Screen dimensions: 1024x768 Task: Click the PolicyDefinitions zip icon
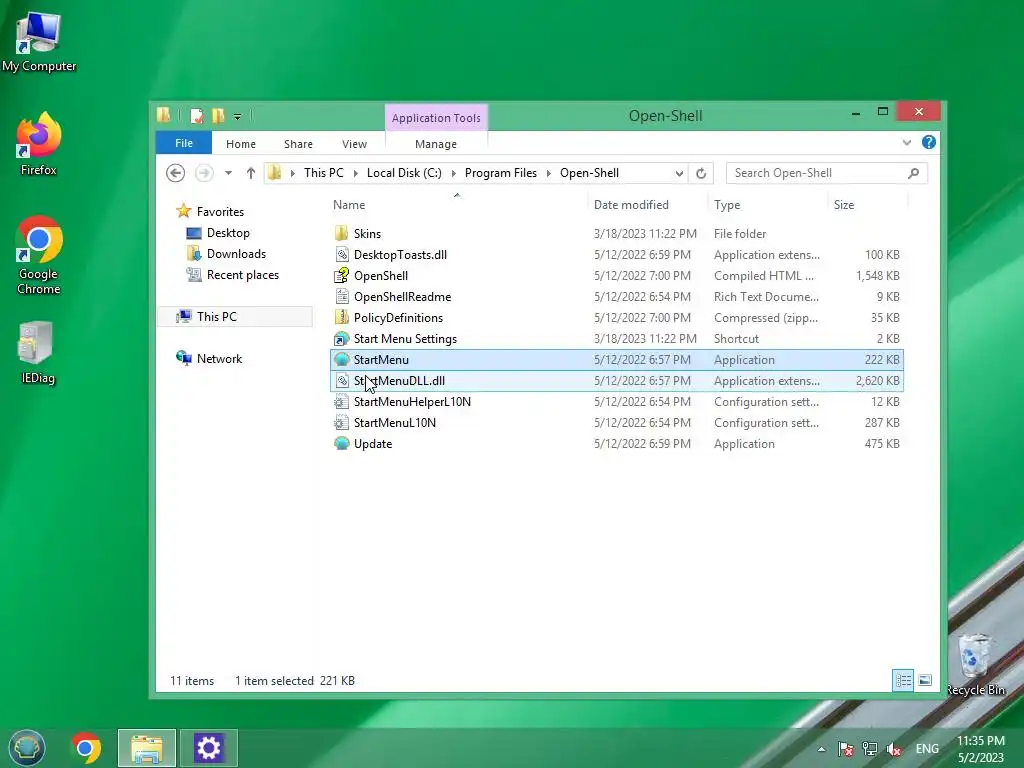point(342,317)
